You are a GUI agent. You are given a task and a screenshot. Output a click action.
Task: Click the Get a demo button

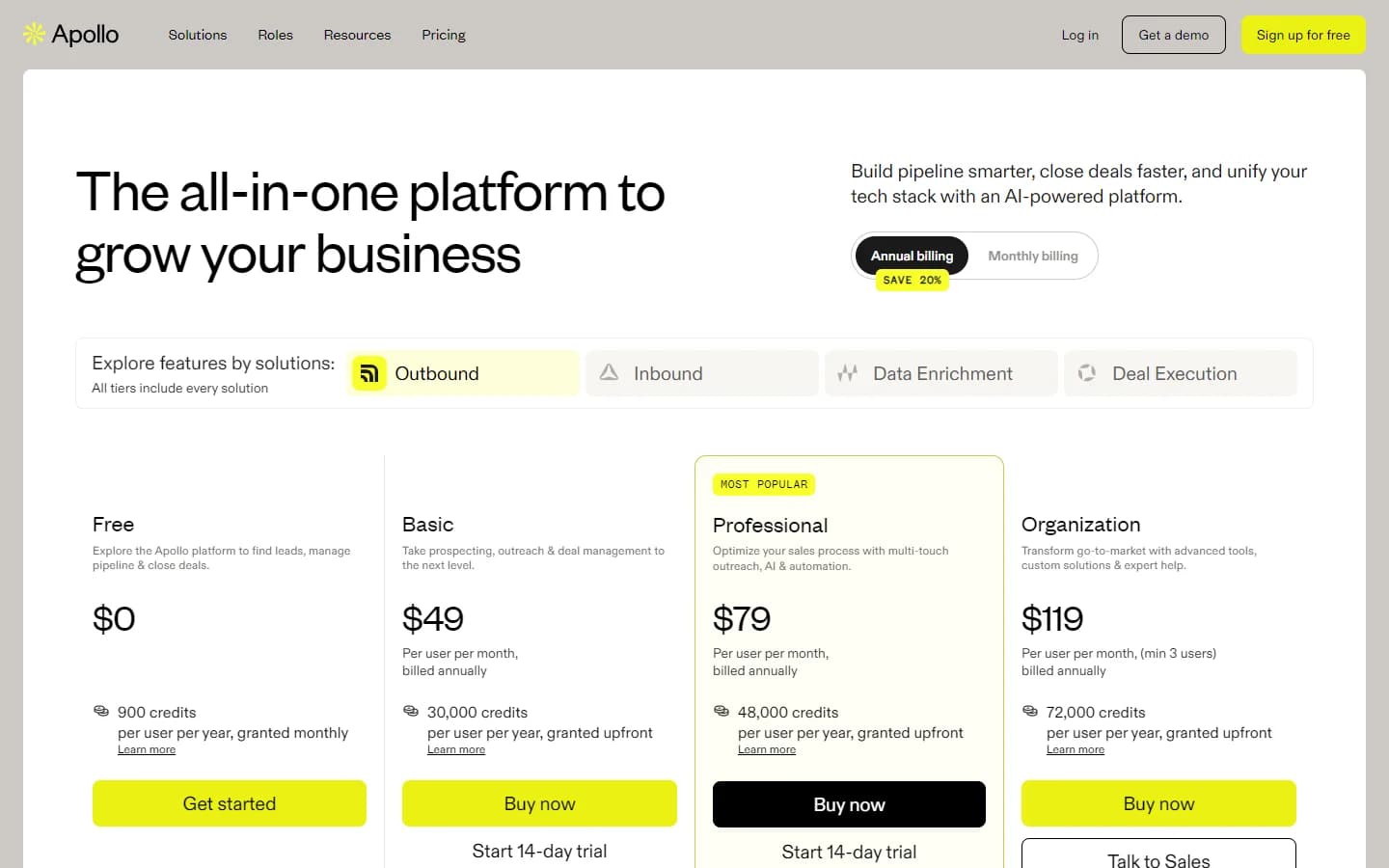[1173, 34]
